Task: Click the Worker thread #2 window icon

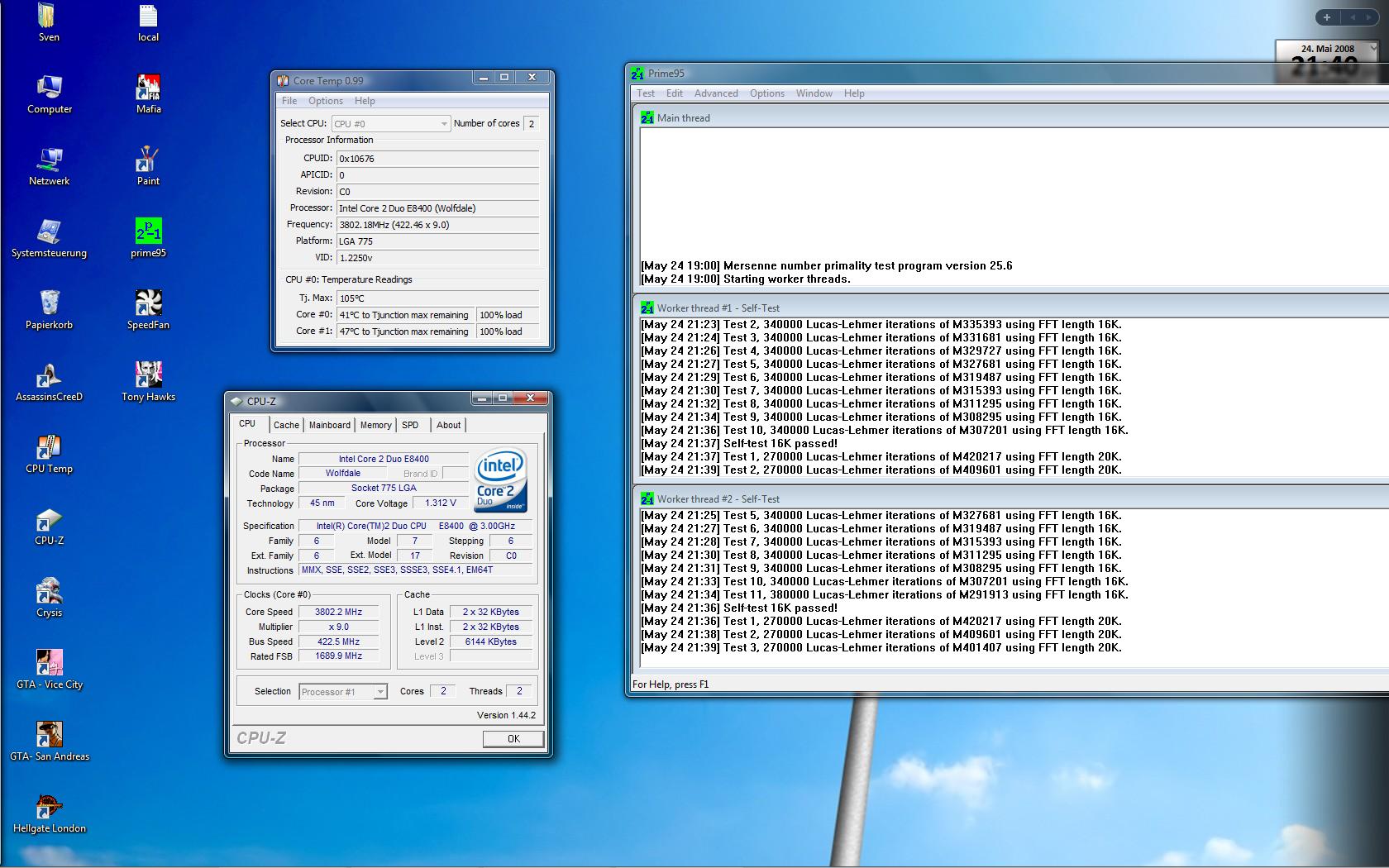Action: point(647,499)
